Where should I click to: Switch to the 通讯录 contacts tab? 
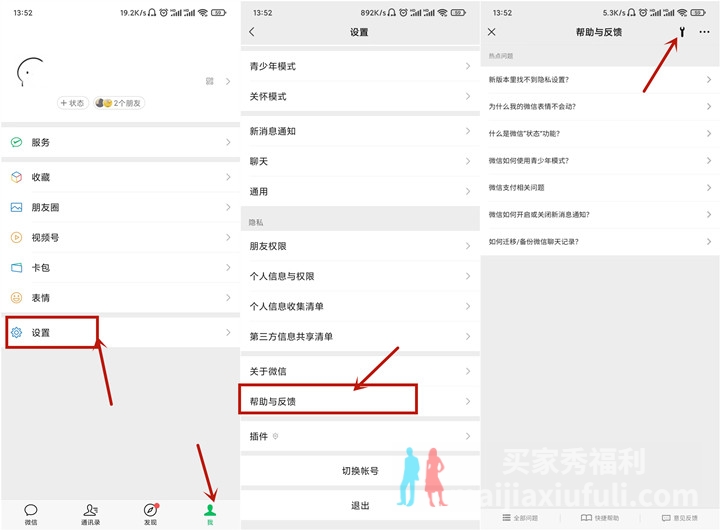pos(90,514)
